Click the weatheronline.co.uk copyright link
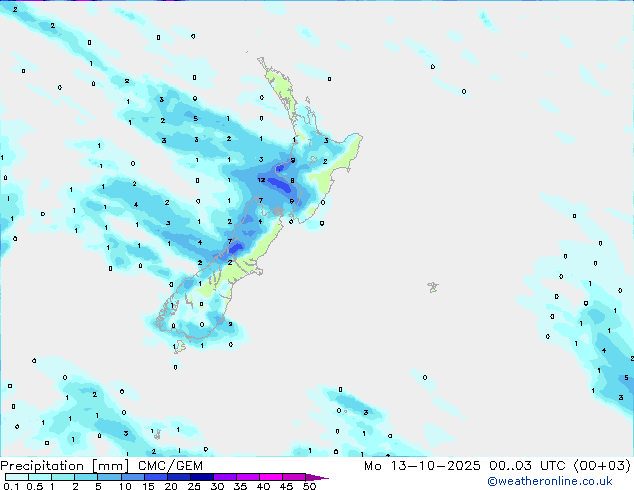 tap(549, 481)
